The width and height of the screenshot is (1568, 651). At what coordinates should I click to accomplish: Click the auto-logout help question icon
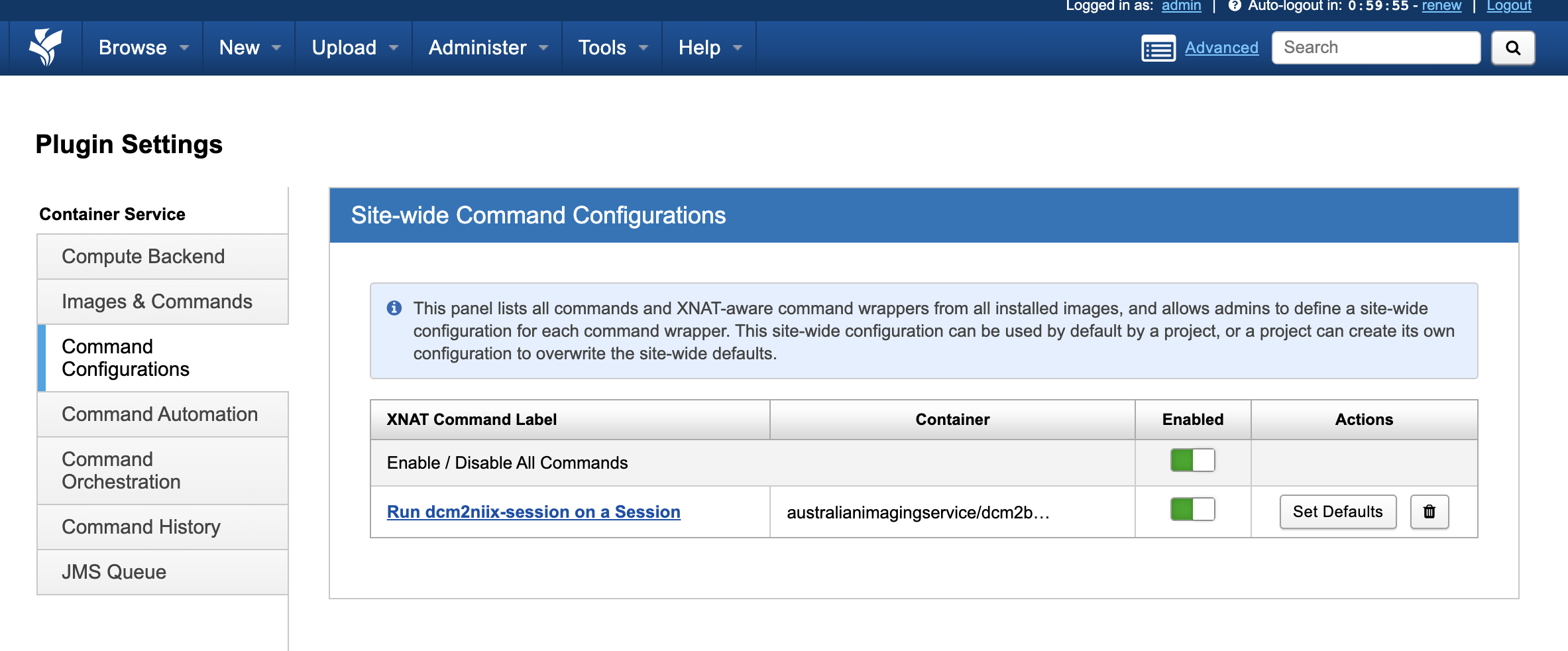1234,6
